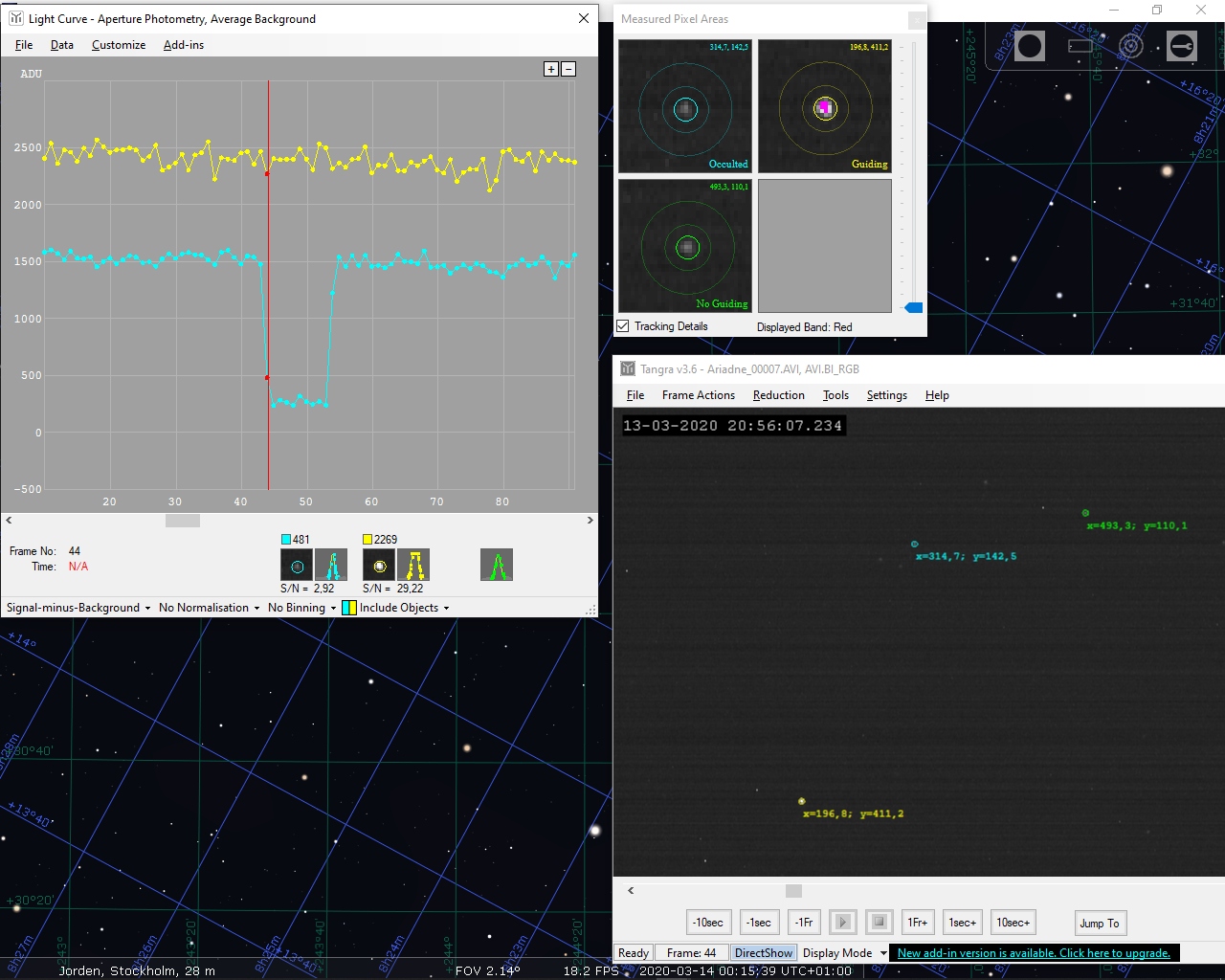This screenshot has height=980, width=1225.
Task: Click the Jump To button
Action: coord(1099,924)
